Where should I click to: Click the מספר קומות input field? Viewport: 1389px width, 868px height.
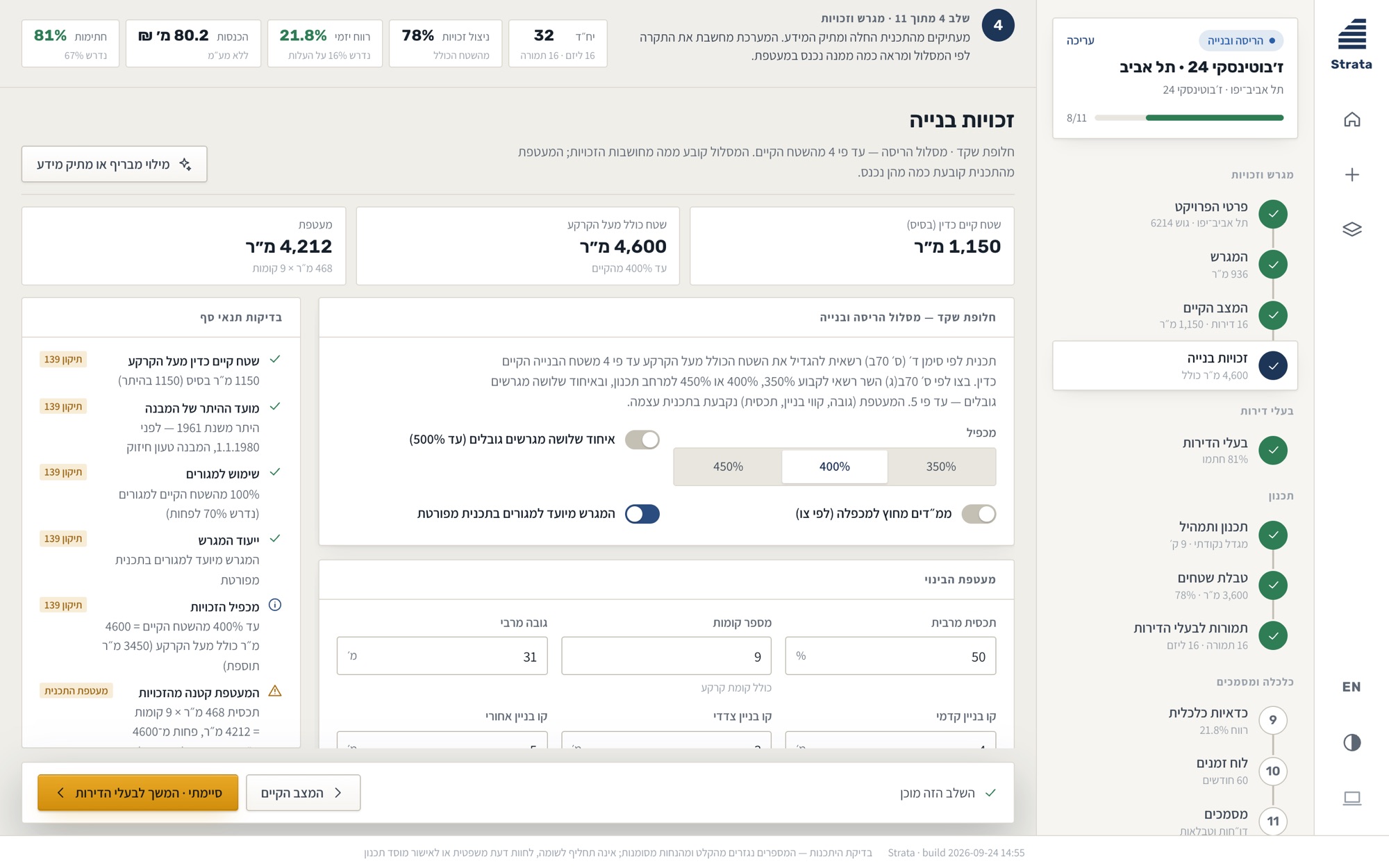pos(666,656)
